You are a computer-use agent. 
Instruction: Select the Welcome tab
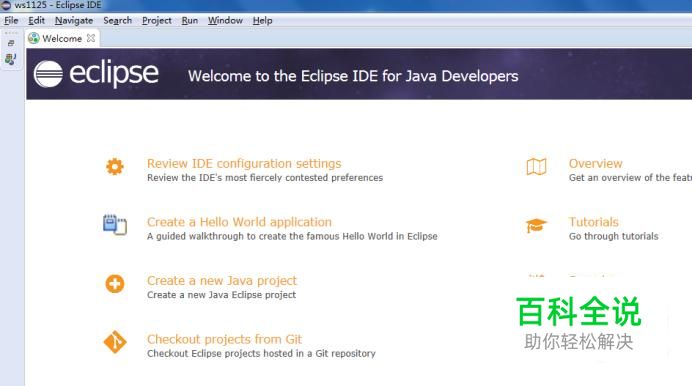pos(62,38)
